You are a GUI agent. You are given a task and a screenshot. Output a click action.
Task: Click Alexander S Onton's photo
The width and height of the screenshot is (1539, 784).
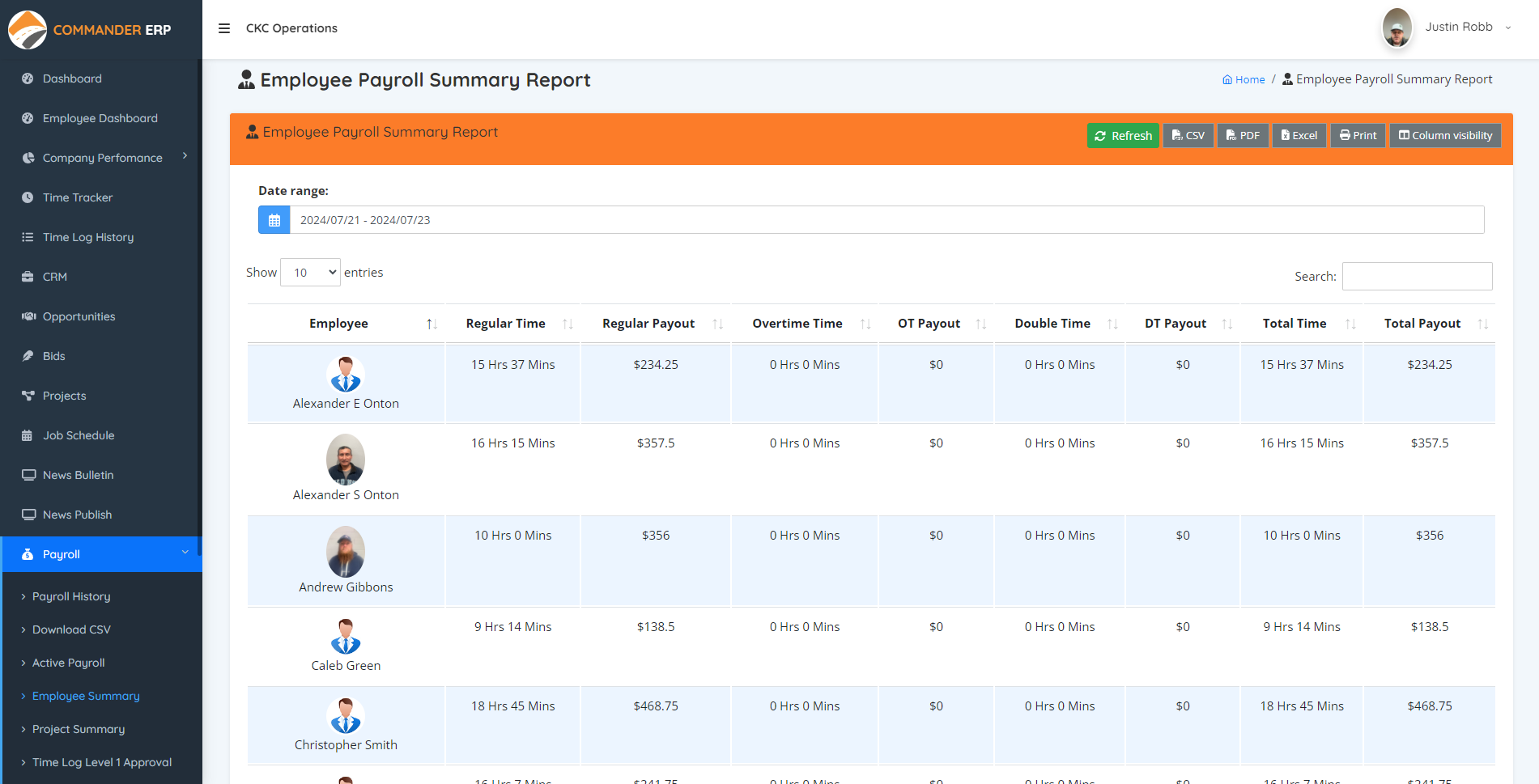tap(346, 459)
